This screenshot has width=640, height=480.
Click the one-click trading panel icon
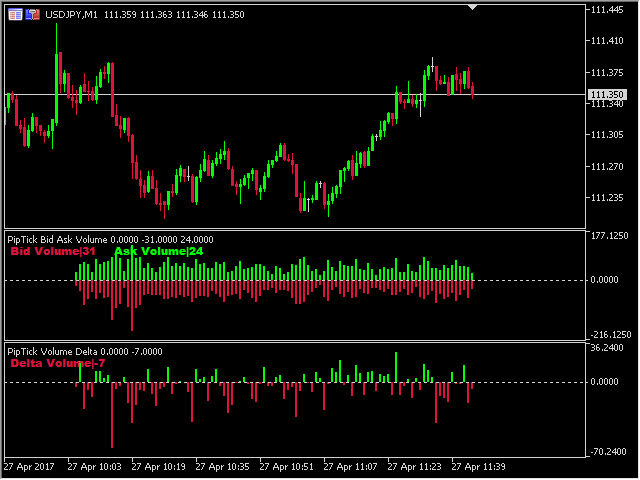(x=16, y=15)
